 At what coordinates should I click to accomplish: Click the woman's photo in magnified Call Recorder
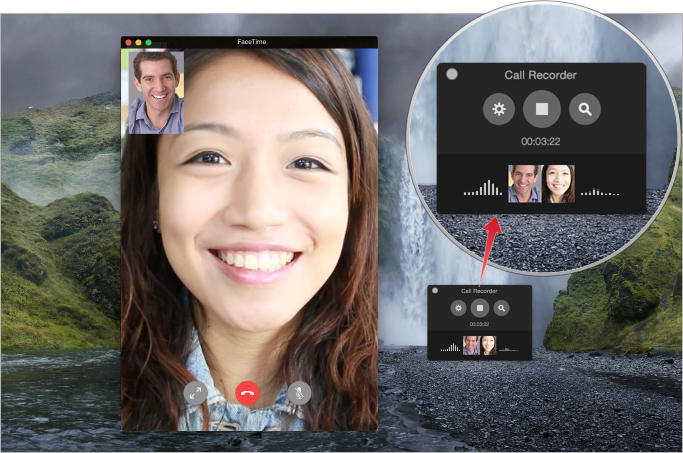[559, 184]
